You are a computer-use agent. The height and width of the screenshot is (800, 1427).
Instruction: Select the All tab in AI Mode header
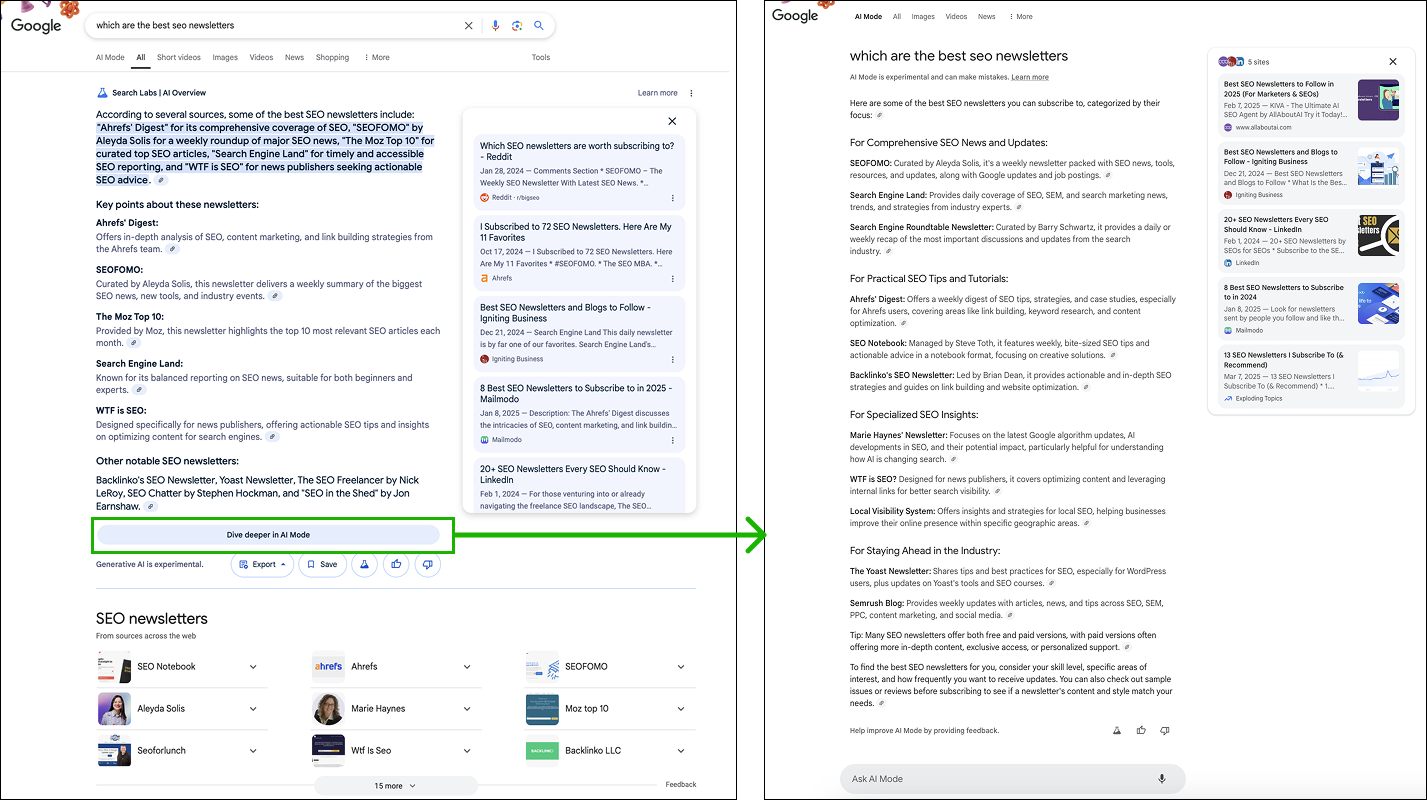point(897,17)
